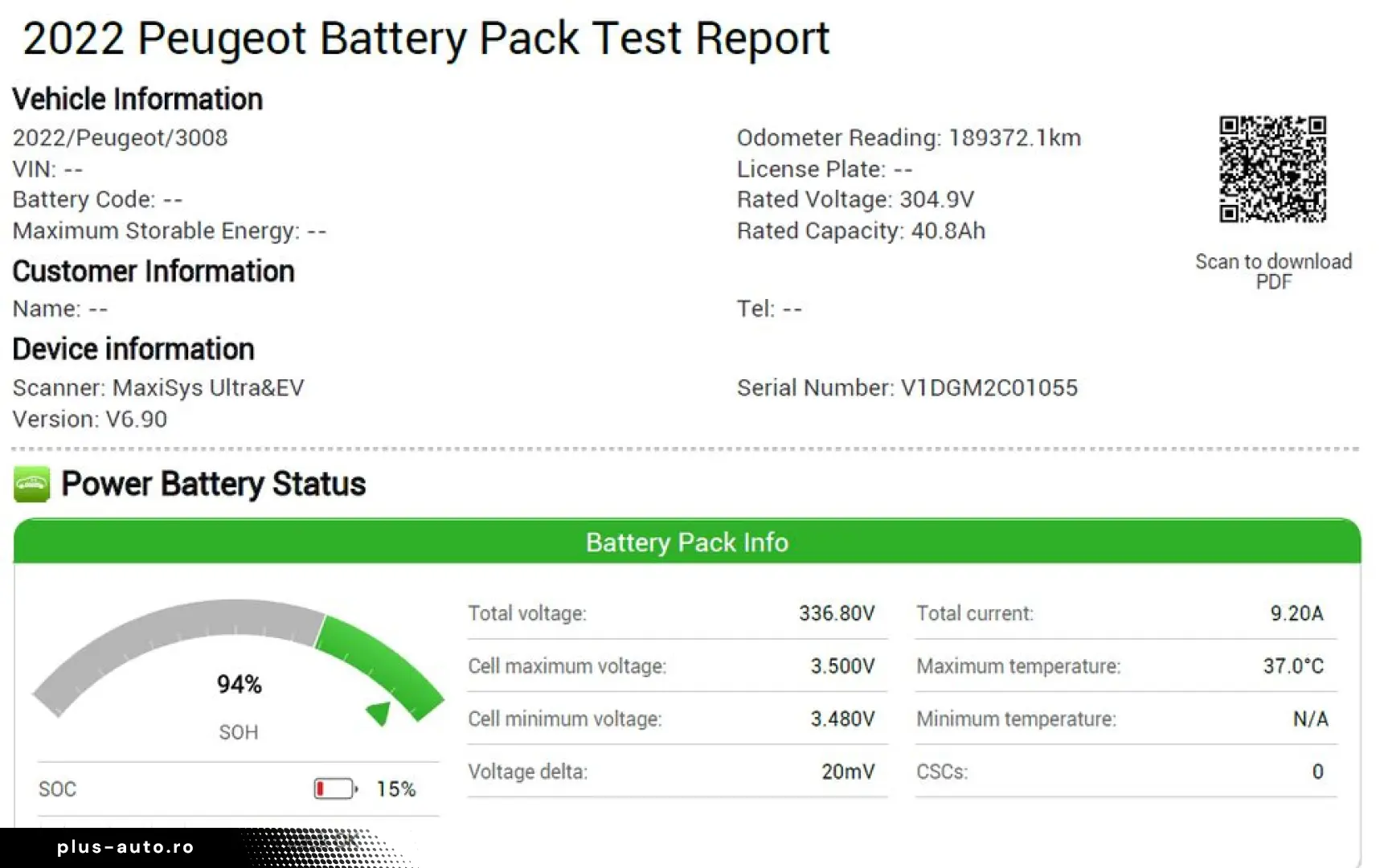1384x868 pixels.
Task: Click the Serial Number V1DGM2C01055 text
Action: tap(907, 388)
